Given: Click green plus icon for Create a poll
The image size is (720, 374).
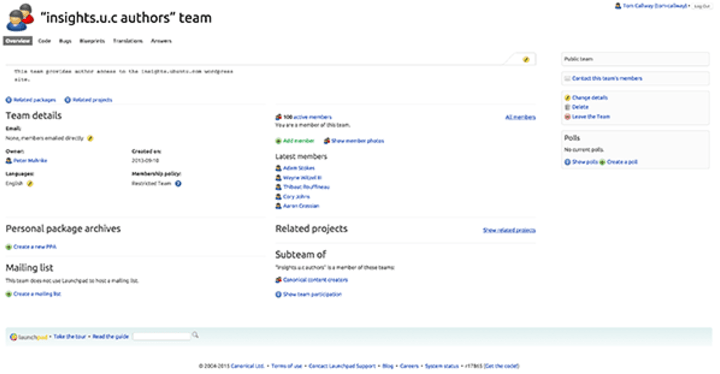Looking at the screenshot, I should [602, 162].
